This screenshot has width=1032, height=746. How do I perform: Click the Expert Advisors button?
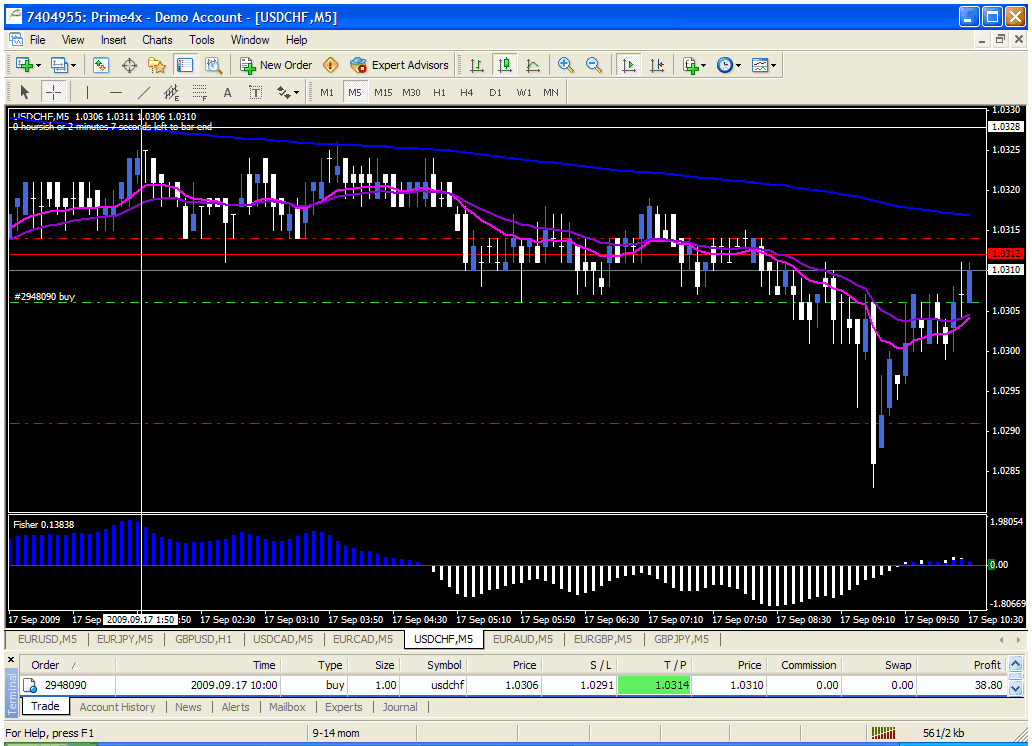pyautogui.click(x=400, y=65)
